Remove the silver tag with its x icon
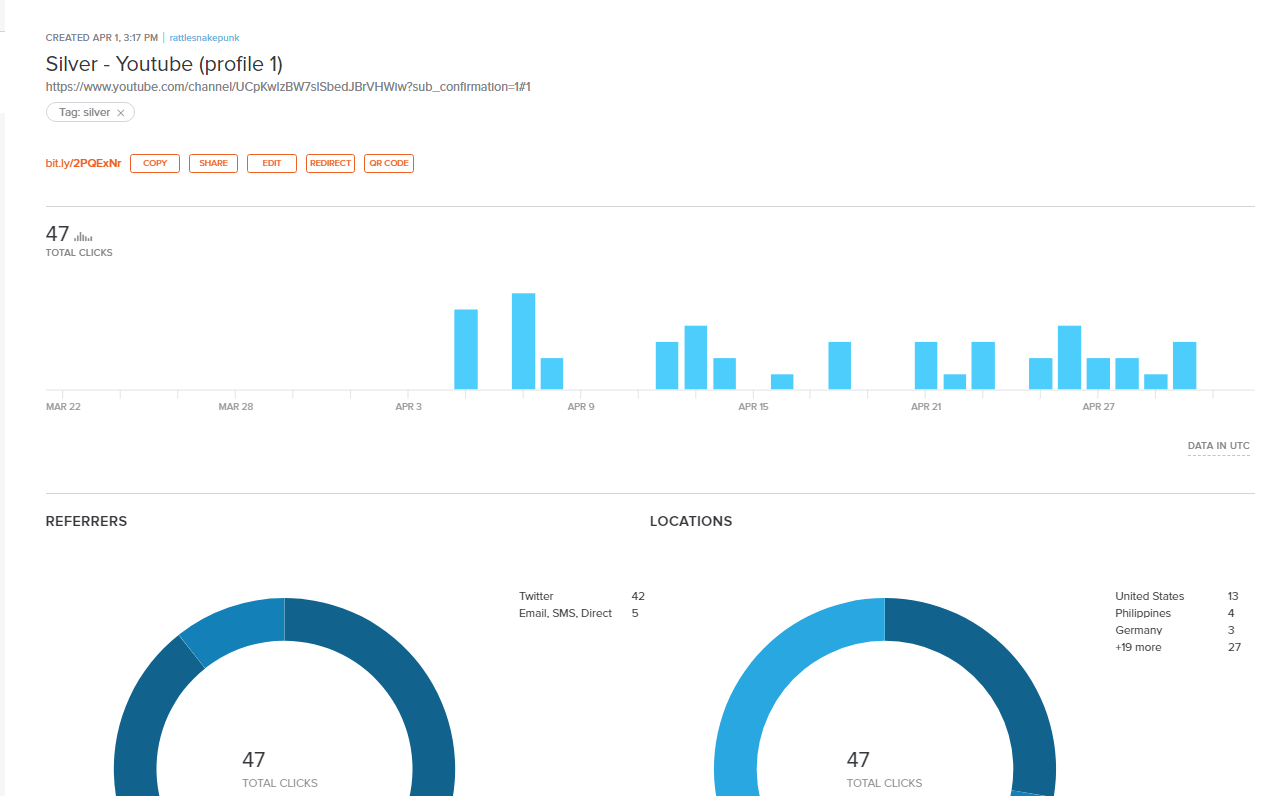This screenshot has width=1272, height=796. pos(121,113)
